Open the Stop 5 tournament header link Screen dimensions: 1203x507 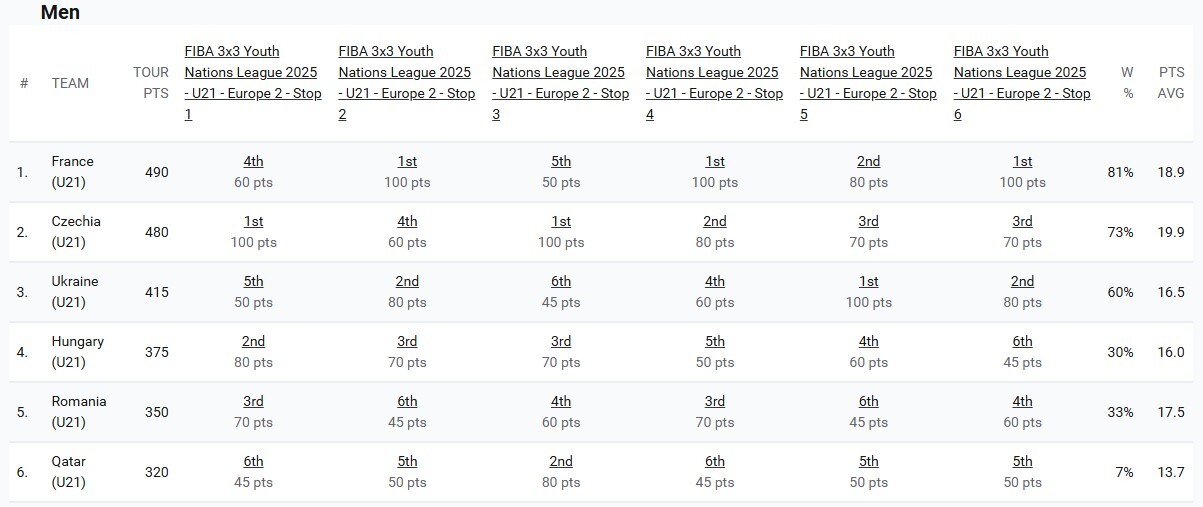[x=867, y=83]
